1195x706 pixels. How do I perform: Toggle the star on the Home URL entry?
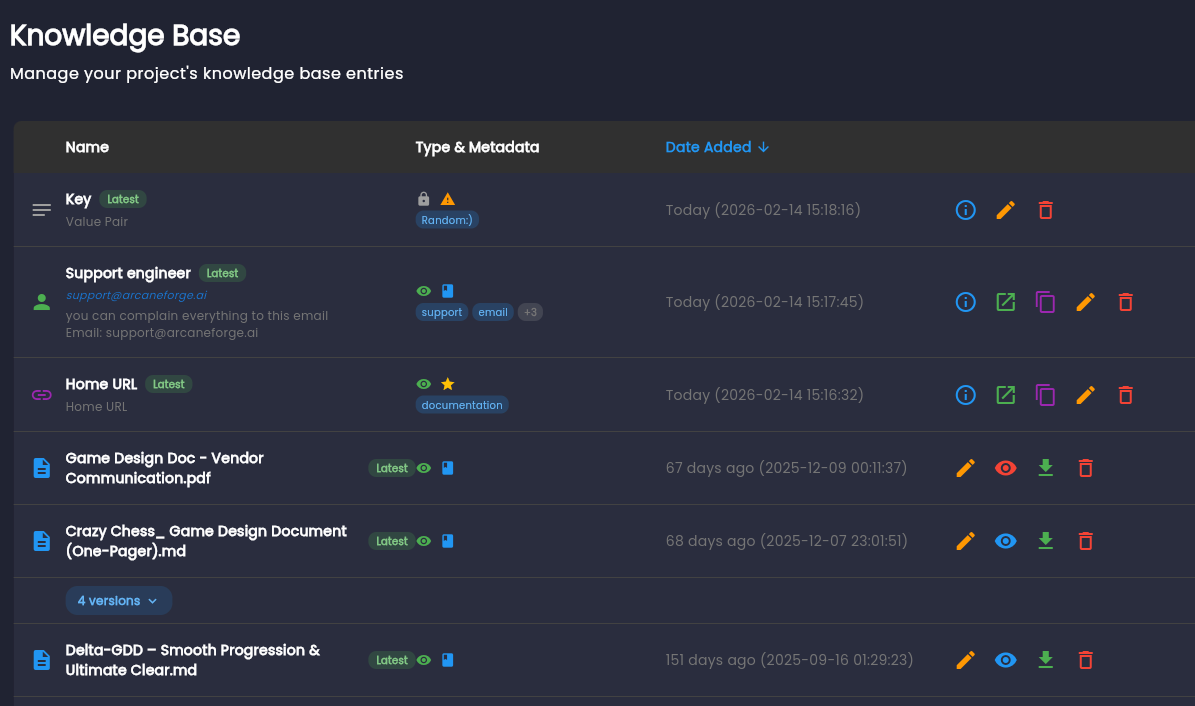(x=447, y=383)
